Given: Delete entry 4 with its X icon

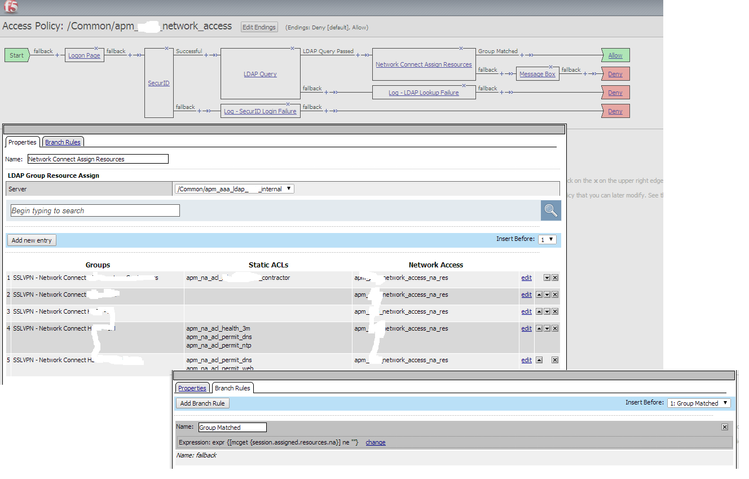Looking at the screenshot, I should click(555, 328).
